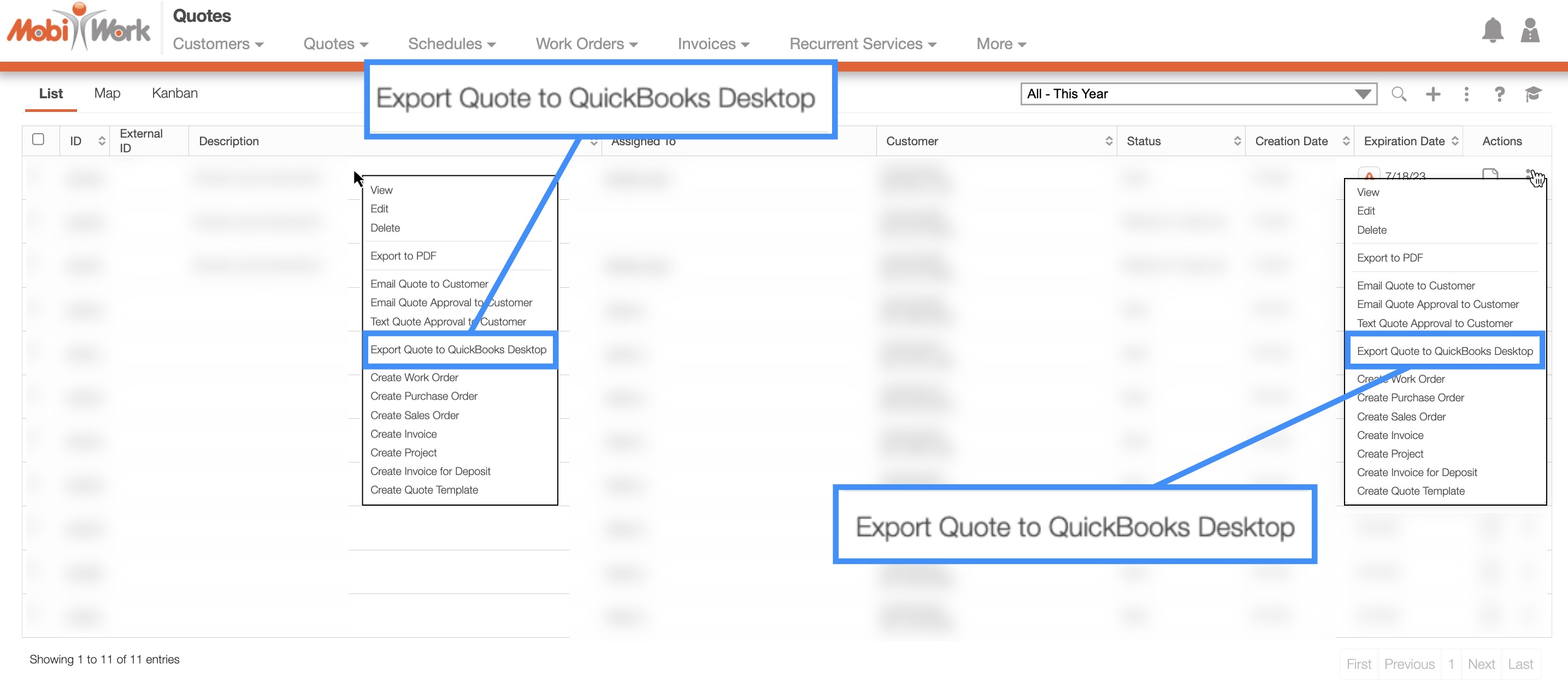The width and height of the screenshot is (1568, 700).
Task: Switch to the Kanban tab
Action: [175, 93]
